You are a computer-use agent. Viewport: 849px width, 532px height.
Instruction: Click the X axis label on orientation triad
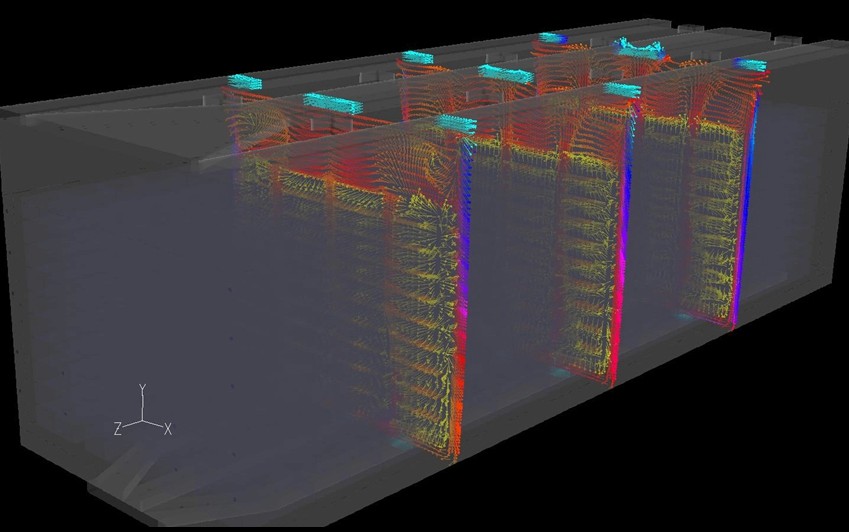pos(168,429)
